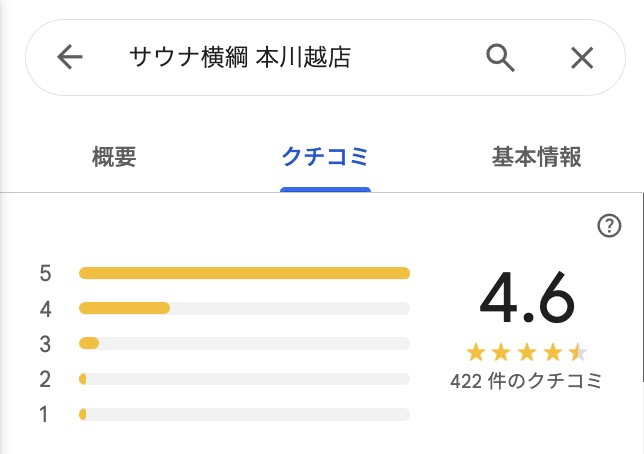Select the クチコミ tab
Image resolution: width=644 pixels, height=454 pixels.
(325, 157)
